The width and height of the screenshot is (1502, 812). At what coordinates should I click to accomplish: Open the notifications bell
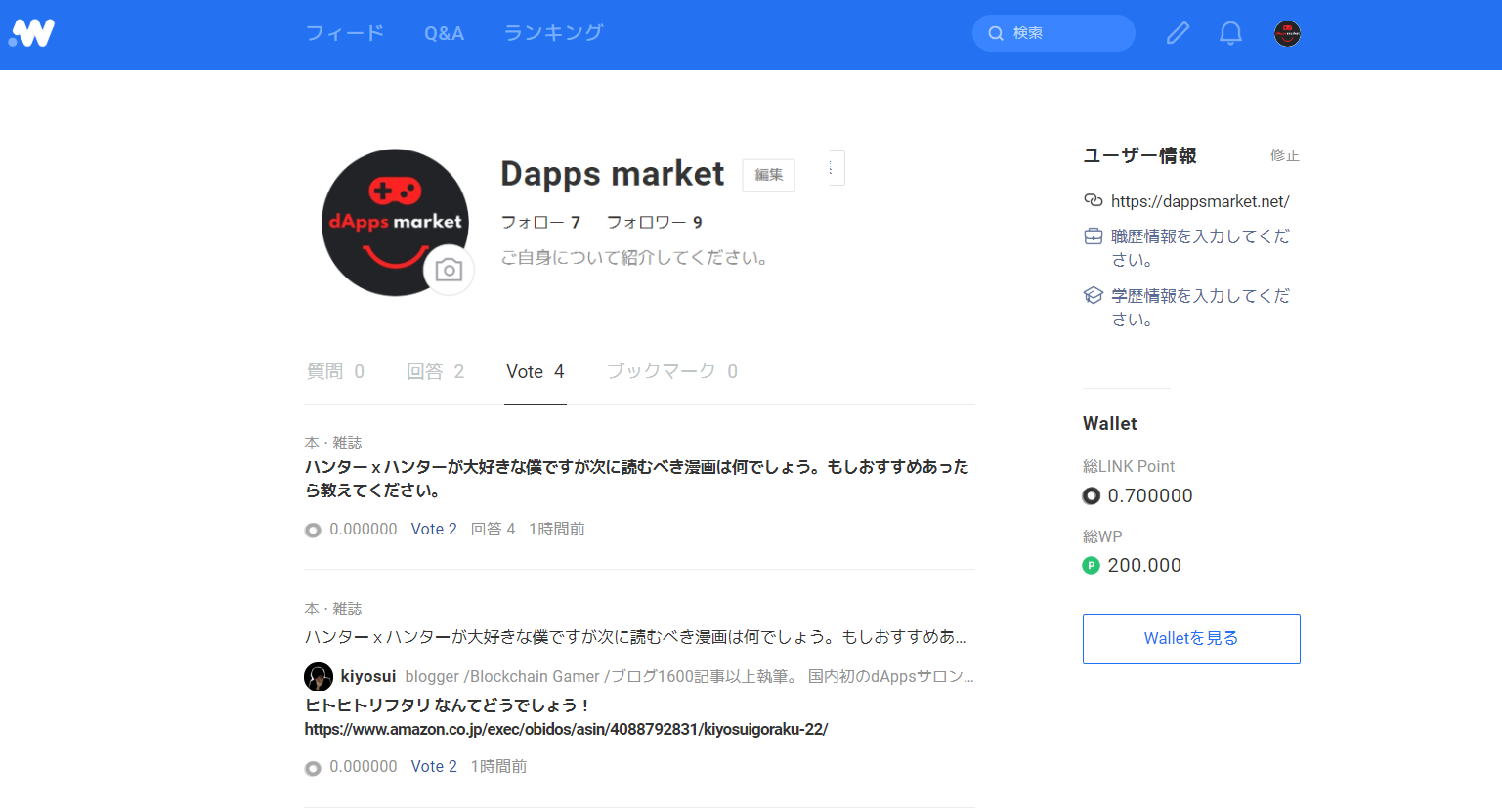click(x=1230, y=33)
